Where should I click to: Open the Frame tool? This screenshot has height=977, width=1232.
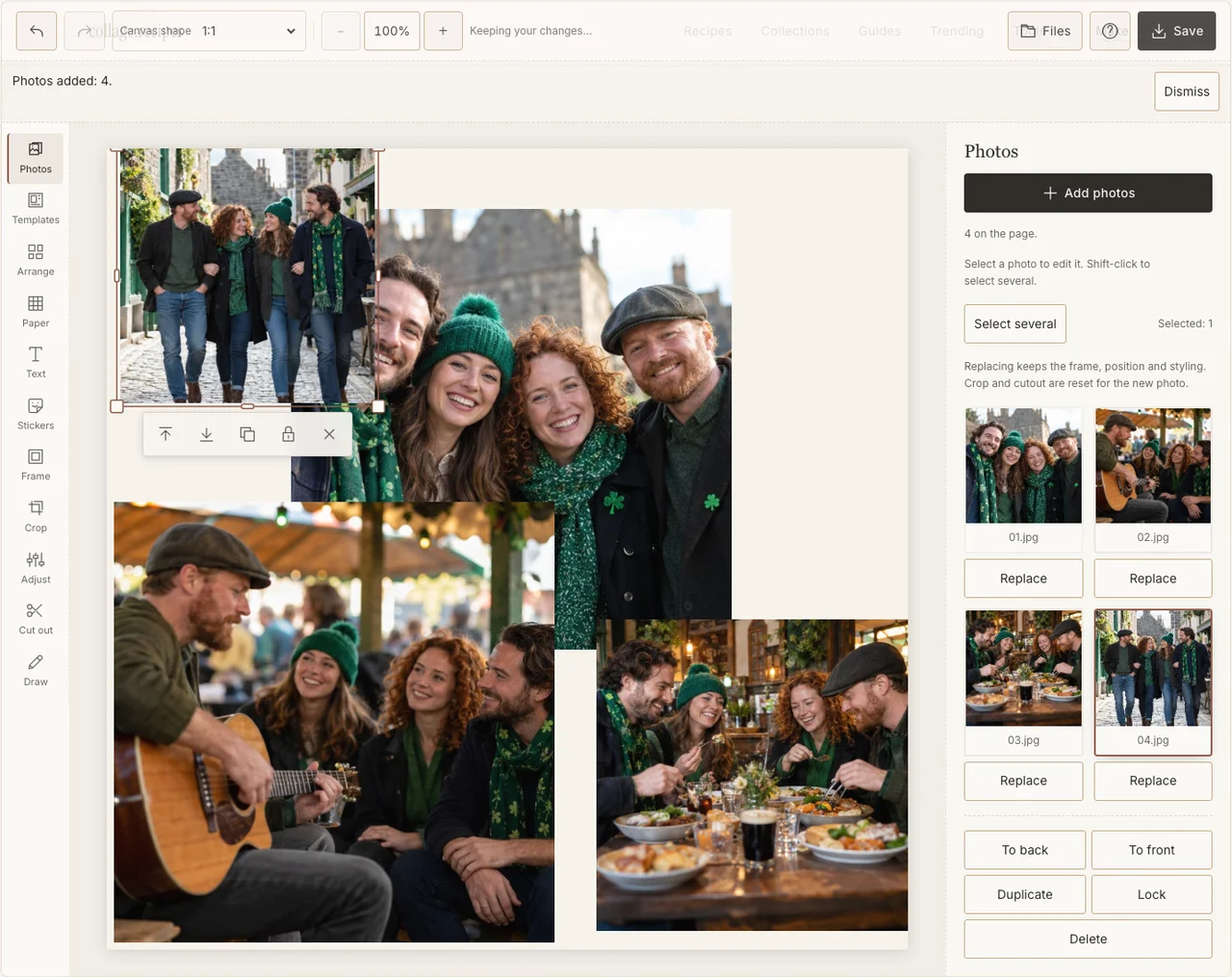(x=36, y=466)
